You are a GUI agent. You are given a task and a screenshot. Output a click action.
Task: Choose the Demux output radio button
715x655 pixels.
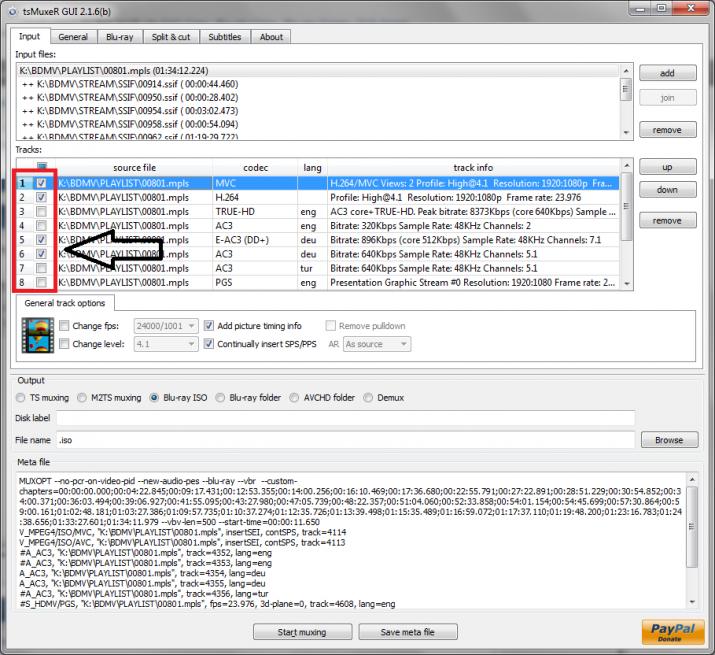pos(368,397)
